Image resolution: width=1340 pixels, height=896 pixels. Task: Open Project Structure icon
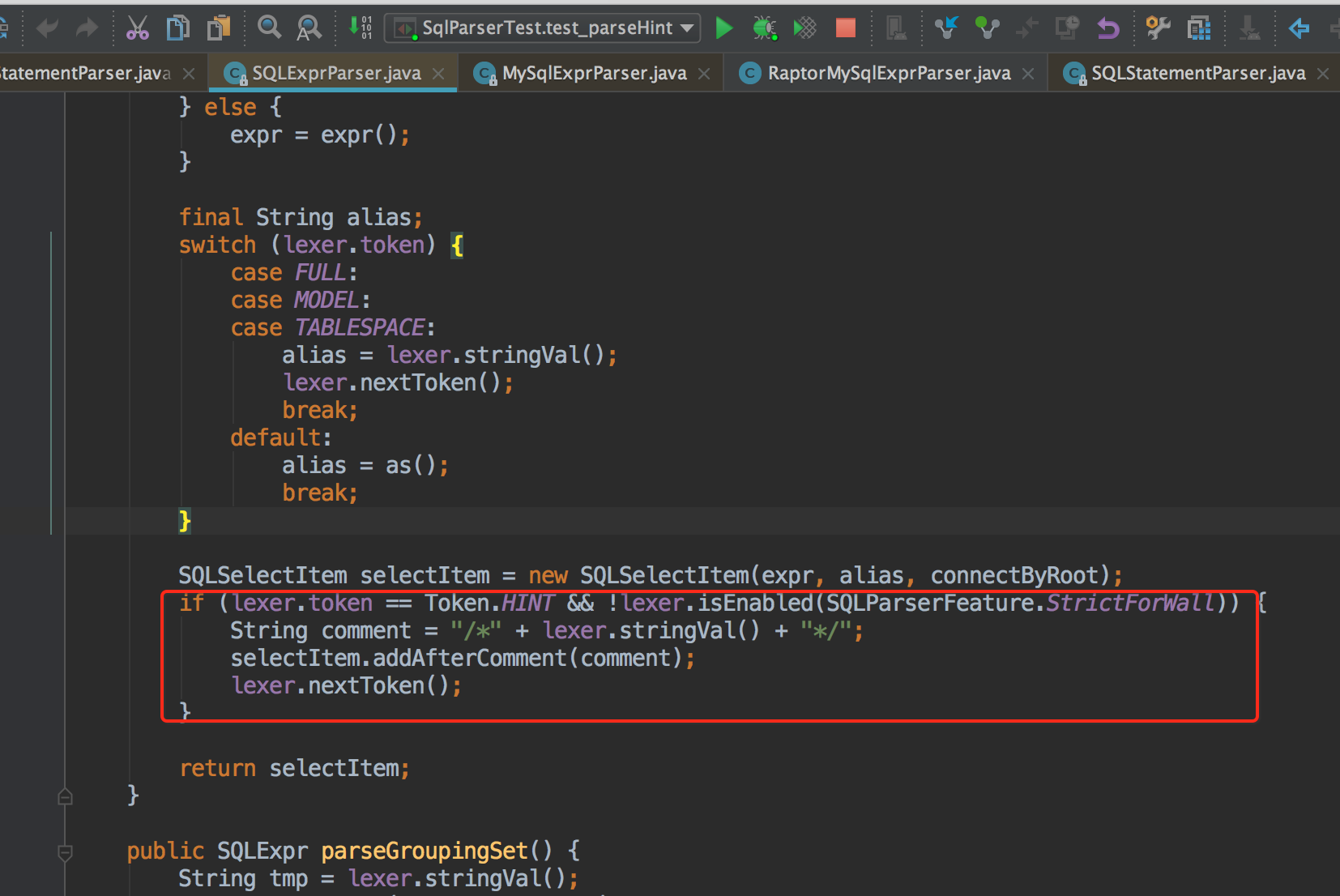coord(1199,28)
